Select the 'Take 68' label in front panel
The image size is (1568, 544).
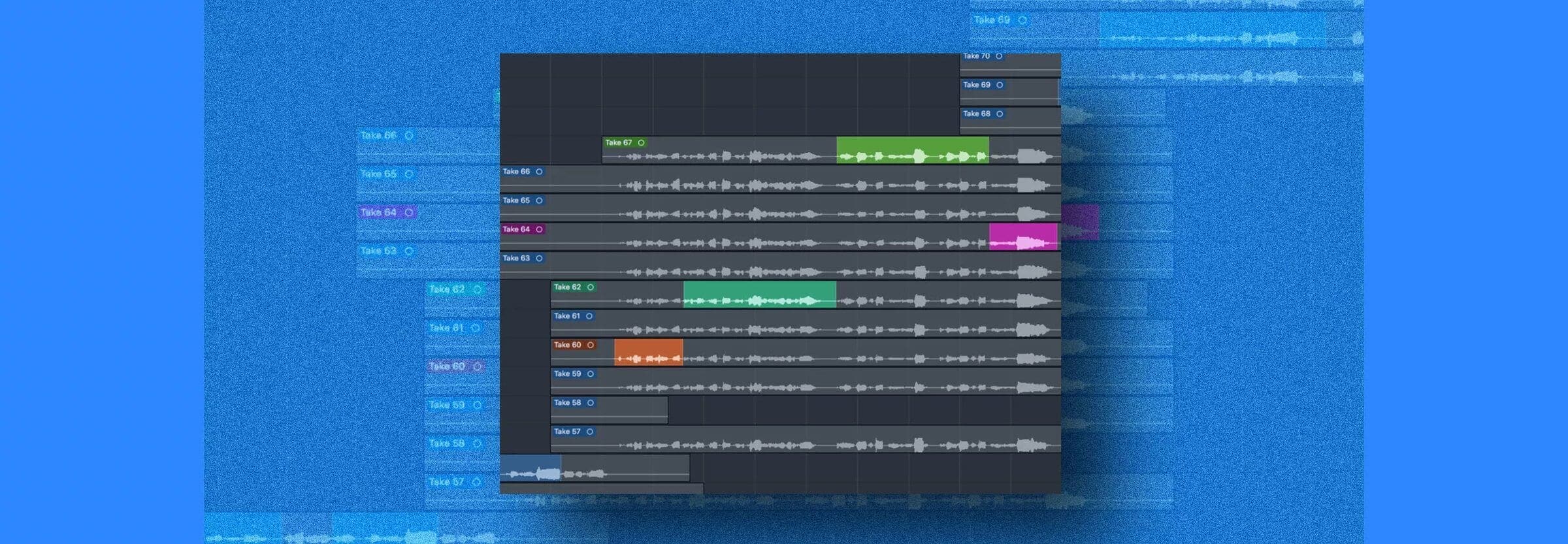977,114
